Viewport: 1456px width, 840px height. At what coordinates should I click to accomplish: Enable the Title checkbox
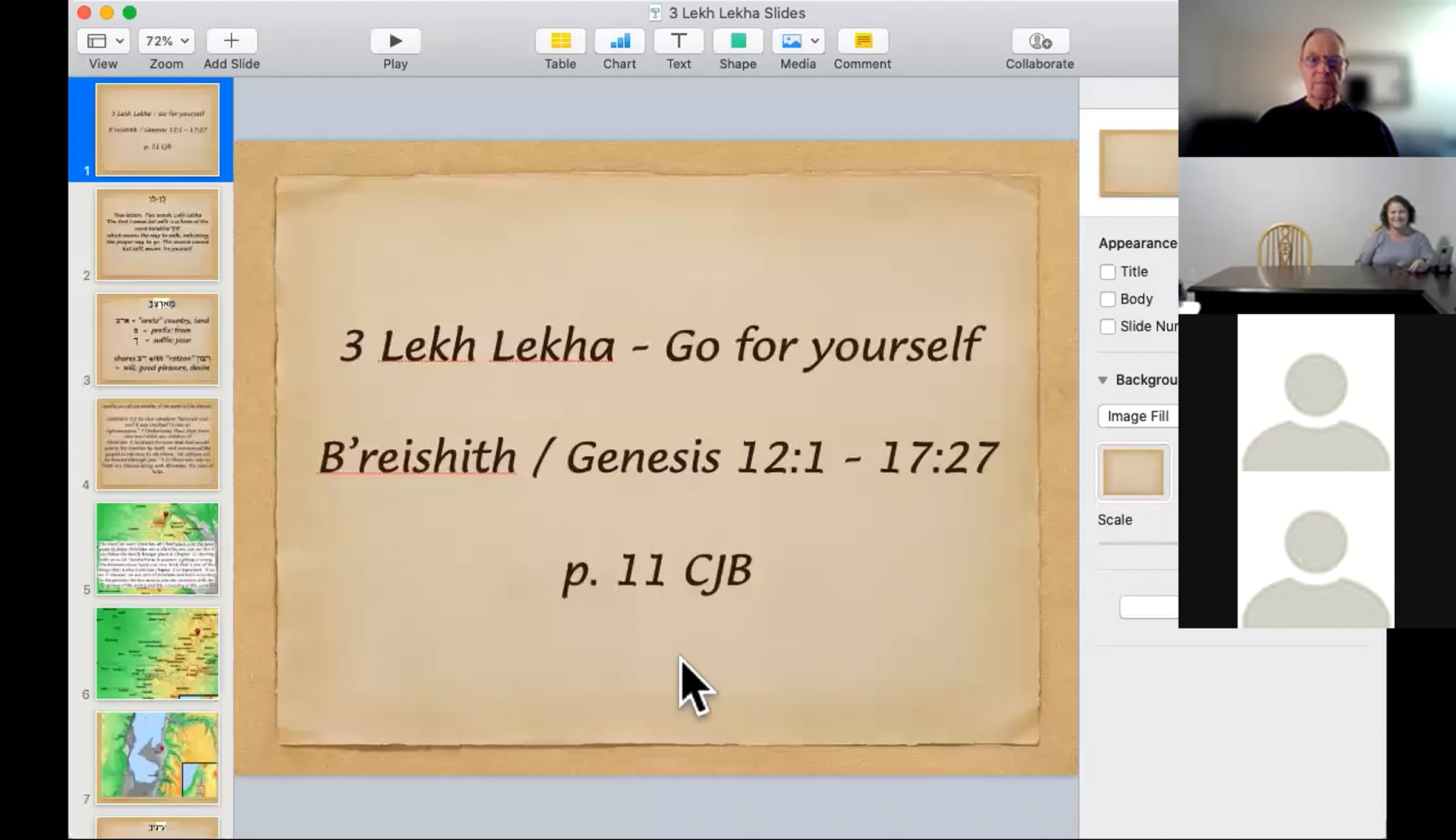coord(1107,272)
